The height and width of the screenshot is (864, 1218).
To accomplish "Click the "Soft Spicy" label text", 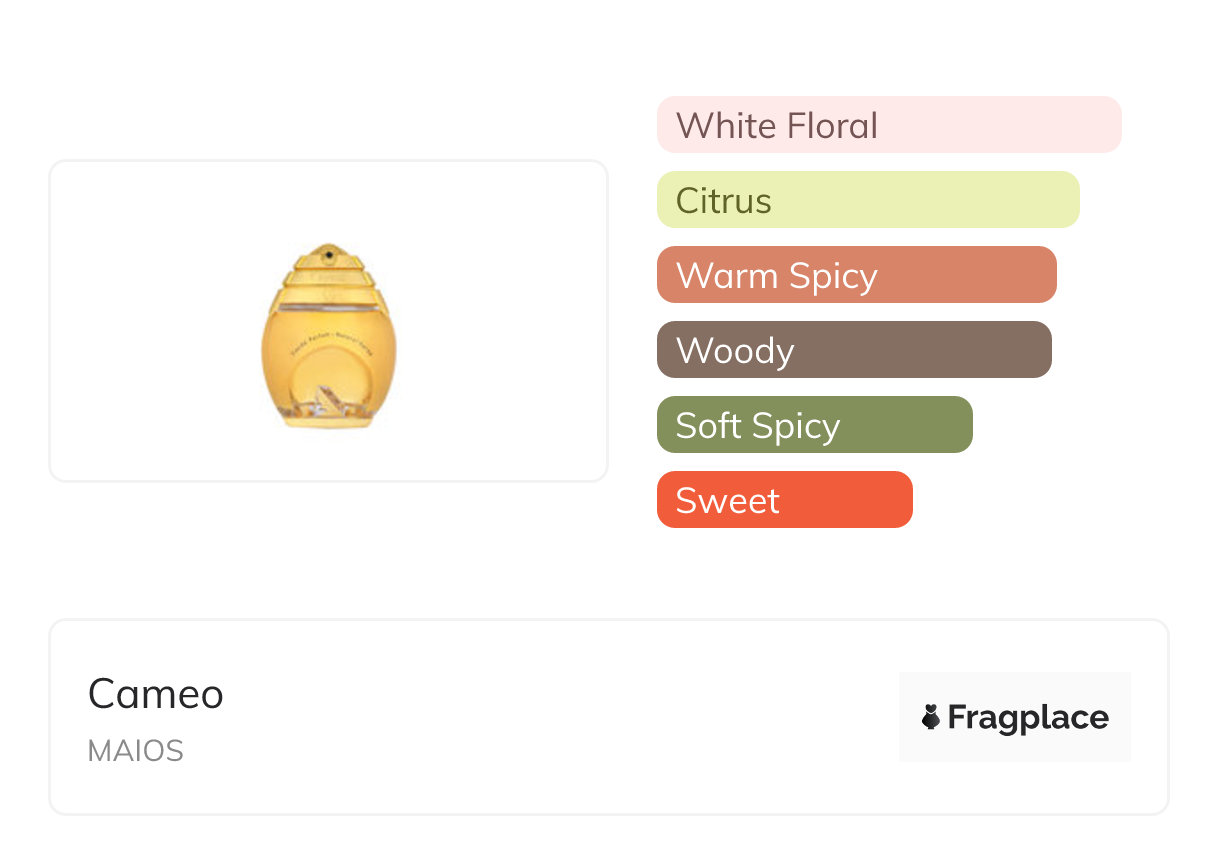I will click(x=757, y=426).
